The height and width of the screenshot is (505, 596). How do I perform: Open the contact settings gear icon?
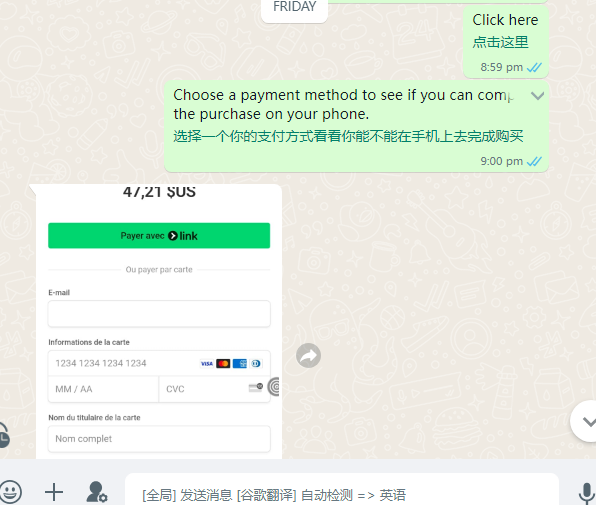pyautogui.click(x=97, y=492)
